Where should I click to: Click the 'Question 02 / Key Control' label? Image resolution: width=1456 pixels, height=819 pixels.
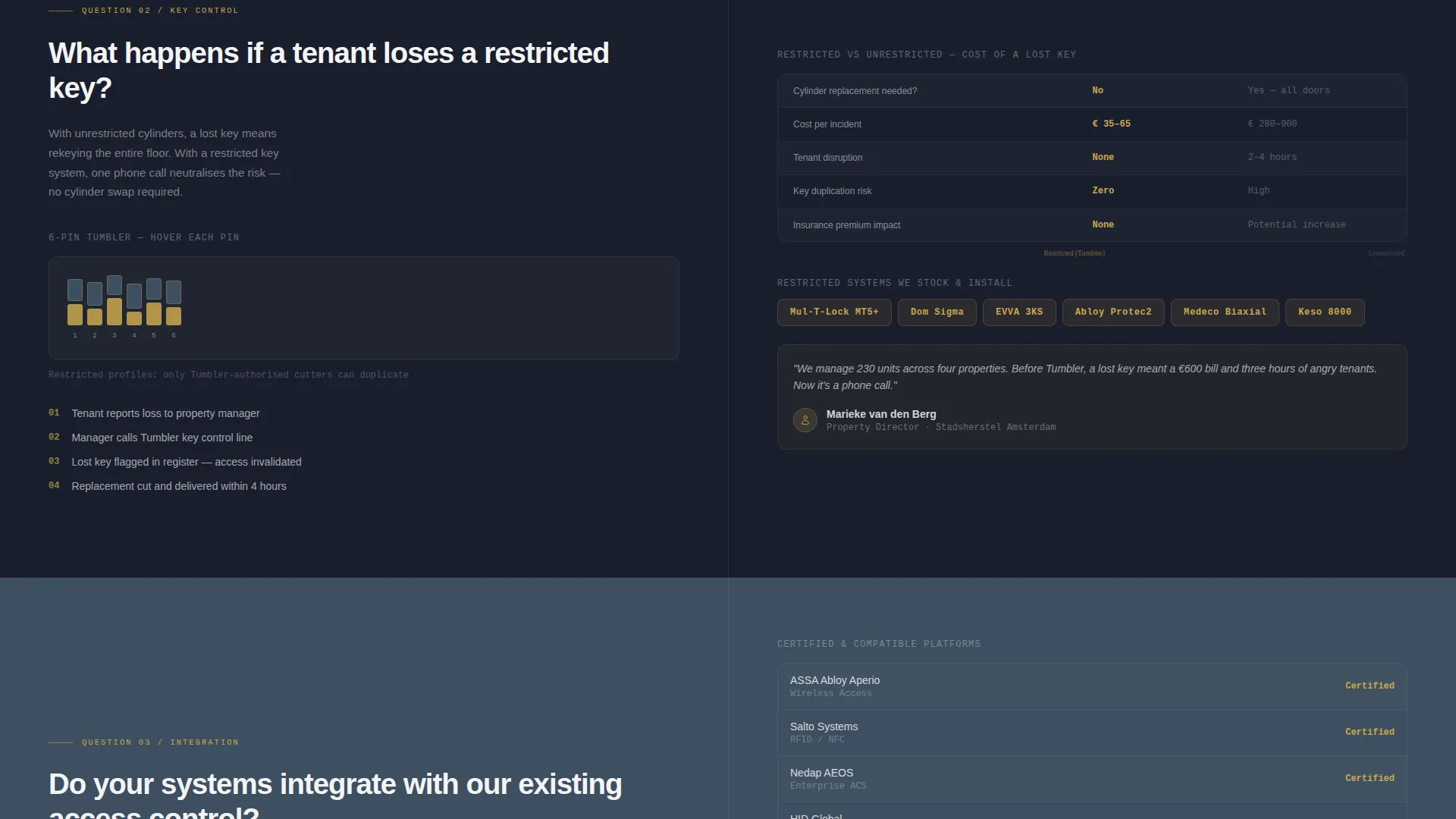coord(159,11)
